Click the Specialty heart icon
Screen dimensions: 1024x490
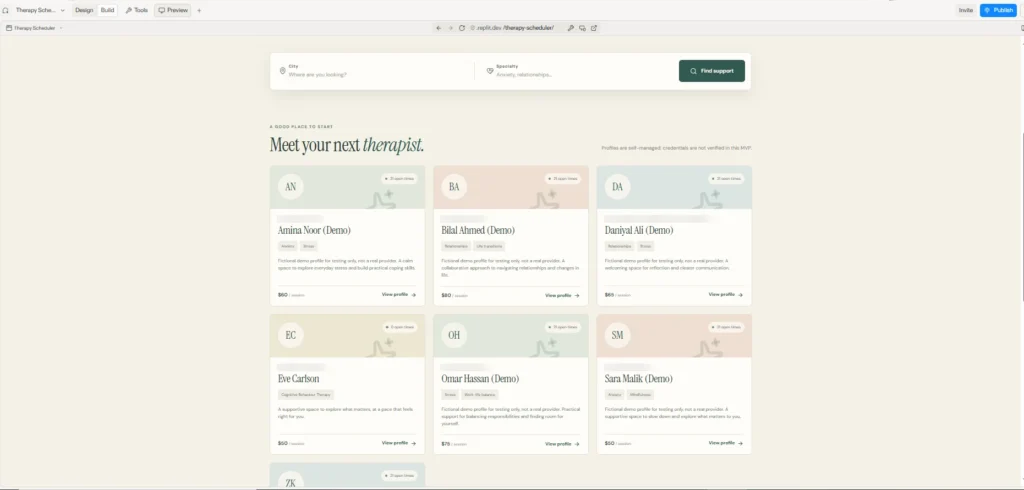pos(490,71)
